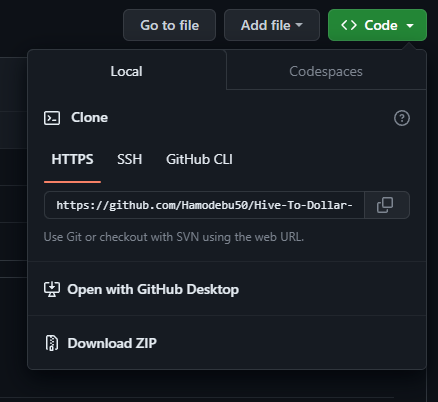Screen dimensions: 438x402
Task: Choose the SSH clone option
Action: (129, 159)
